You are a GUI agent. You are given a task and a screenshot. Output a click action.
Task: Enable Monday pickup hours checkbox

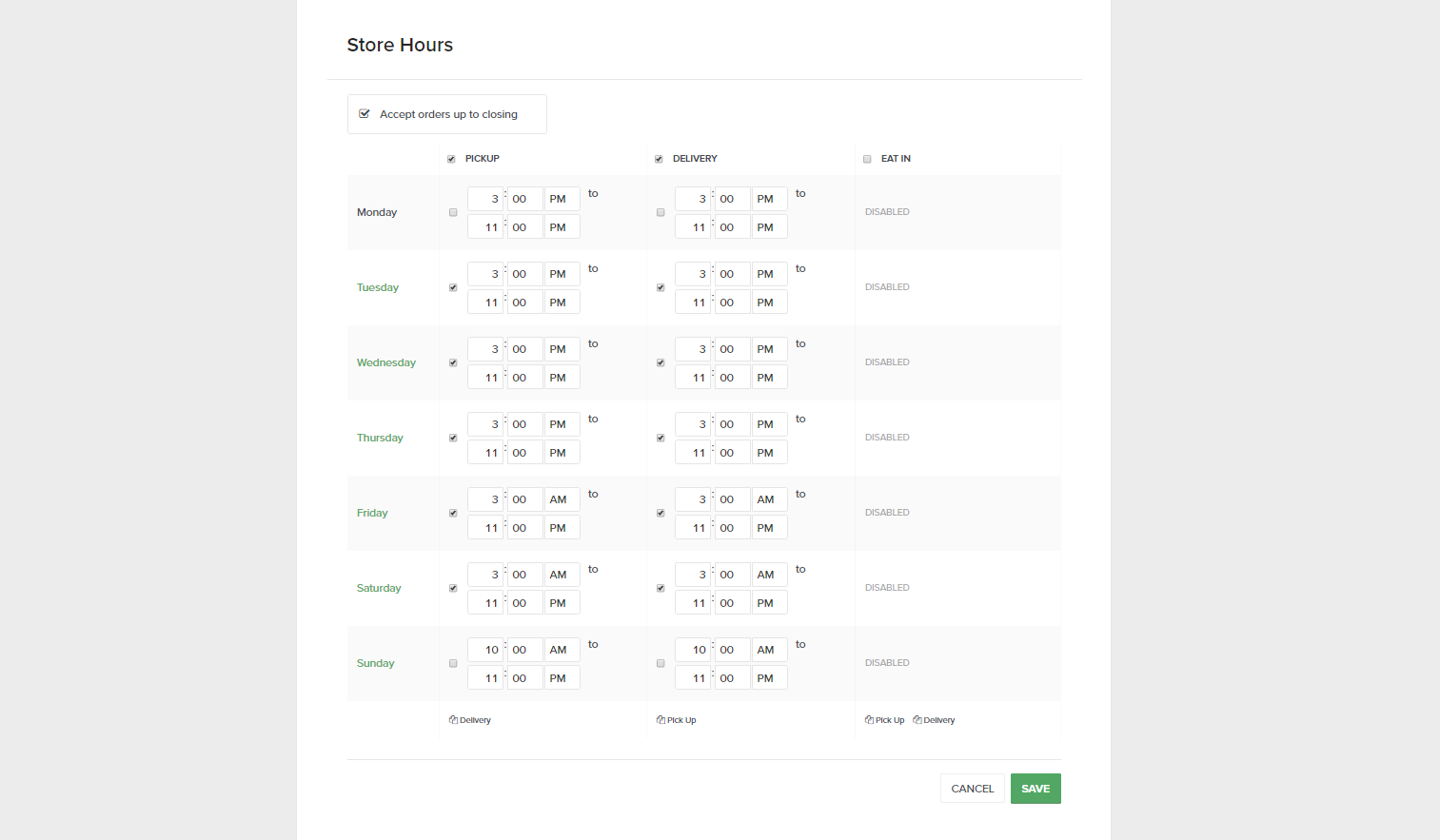(x=453, y=212)
